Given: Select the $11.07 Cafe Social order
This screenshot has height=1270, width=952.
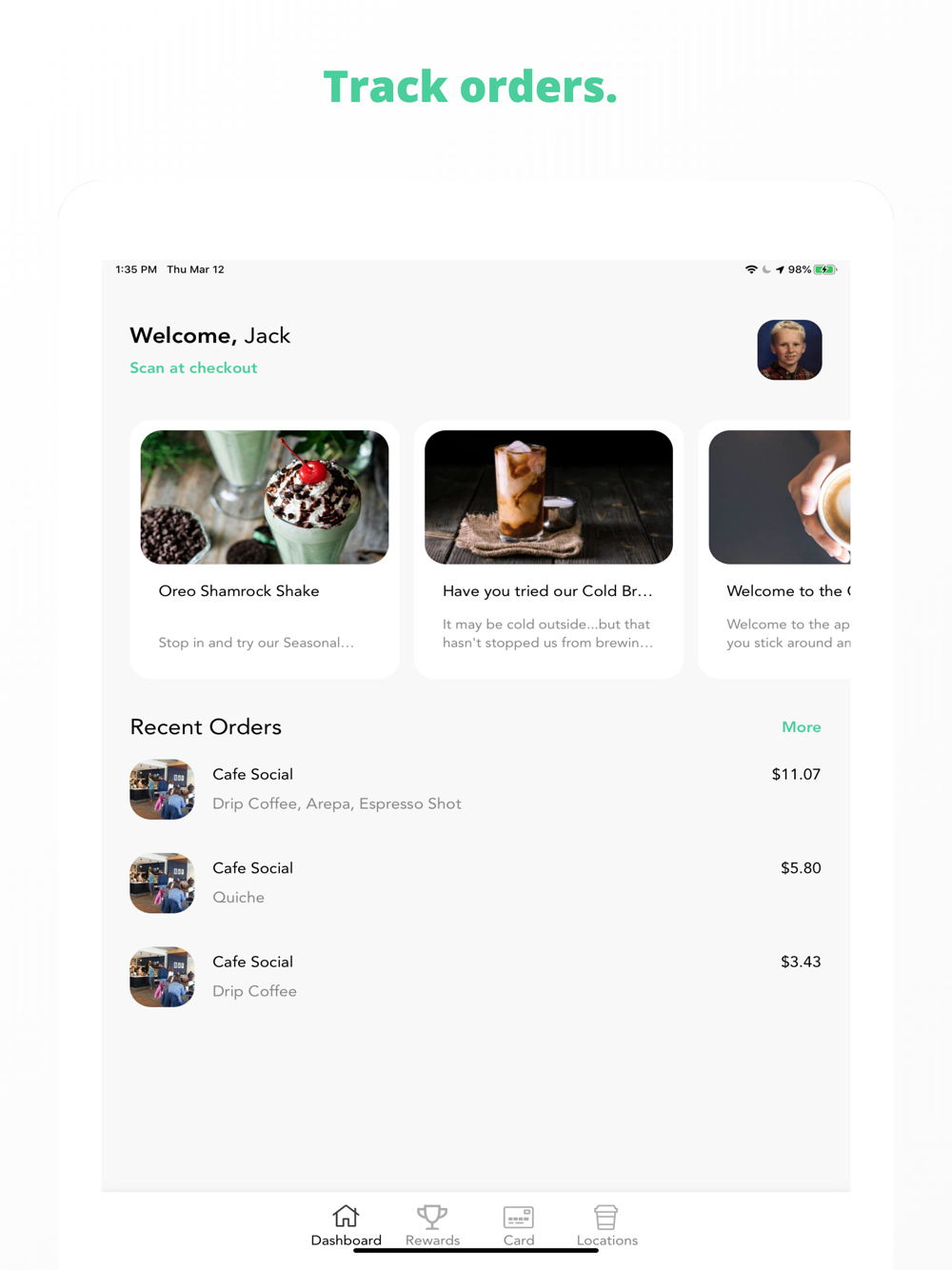Looking at the screenshot, I should tap(475, 789).
